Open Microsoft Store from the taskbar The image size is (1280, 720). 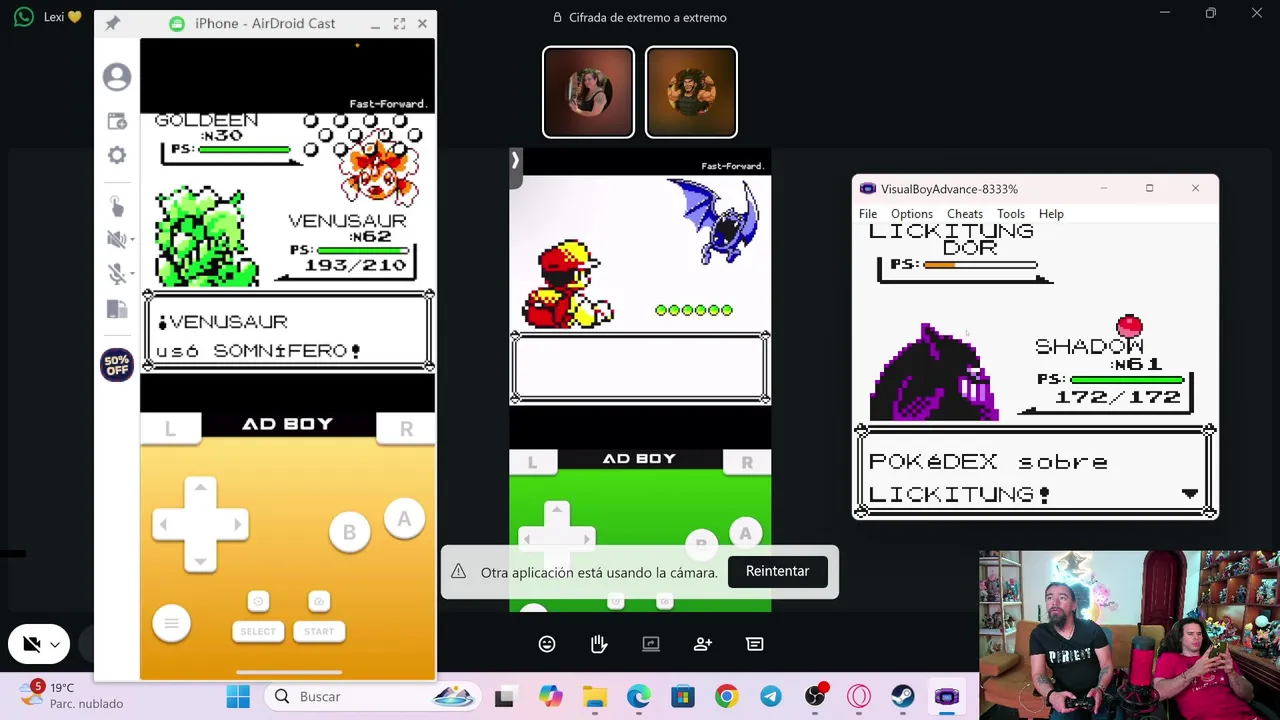[683, 697]
